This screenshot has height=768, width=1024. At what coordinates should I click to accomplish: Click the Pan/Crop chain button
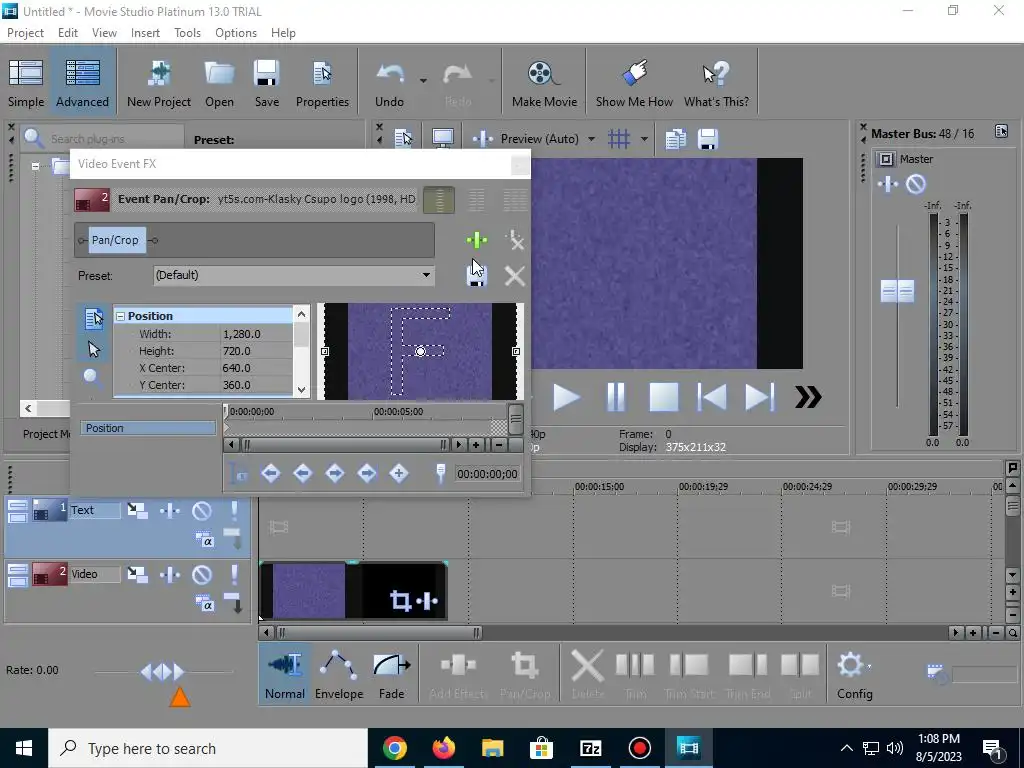(x=115, y=240)
